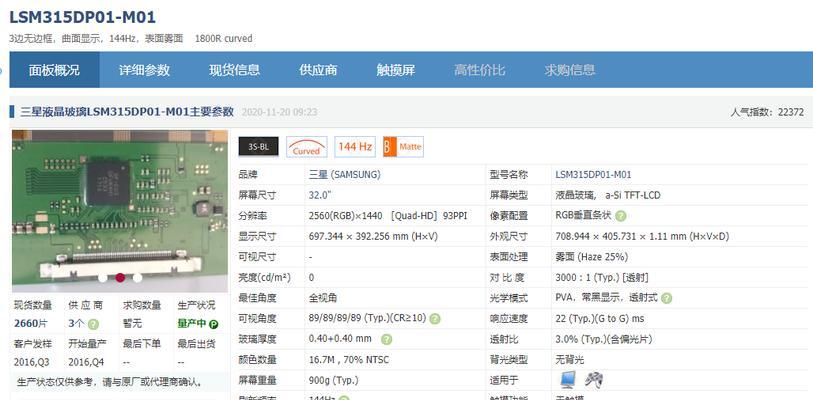
Task: Click help icon beside glass thickness 0.40+0.40 mm
Action: click(387, 339)
